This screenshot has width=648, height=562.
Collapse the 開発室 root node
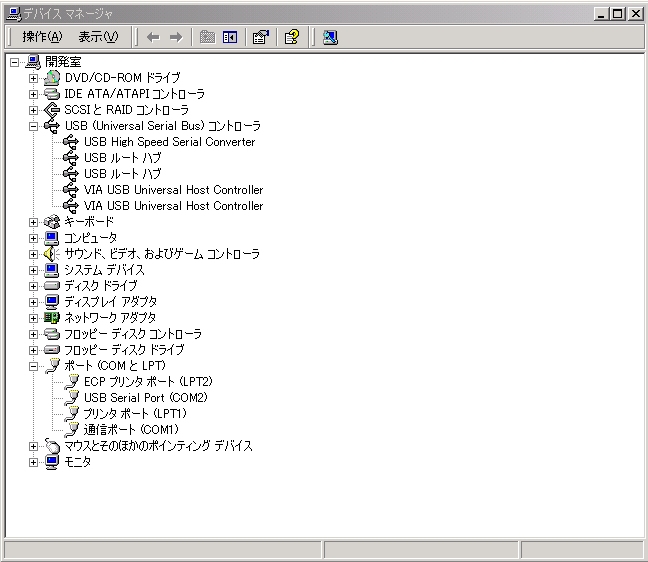(x=14, y=62)
